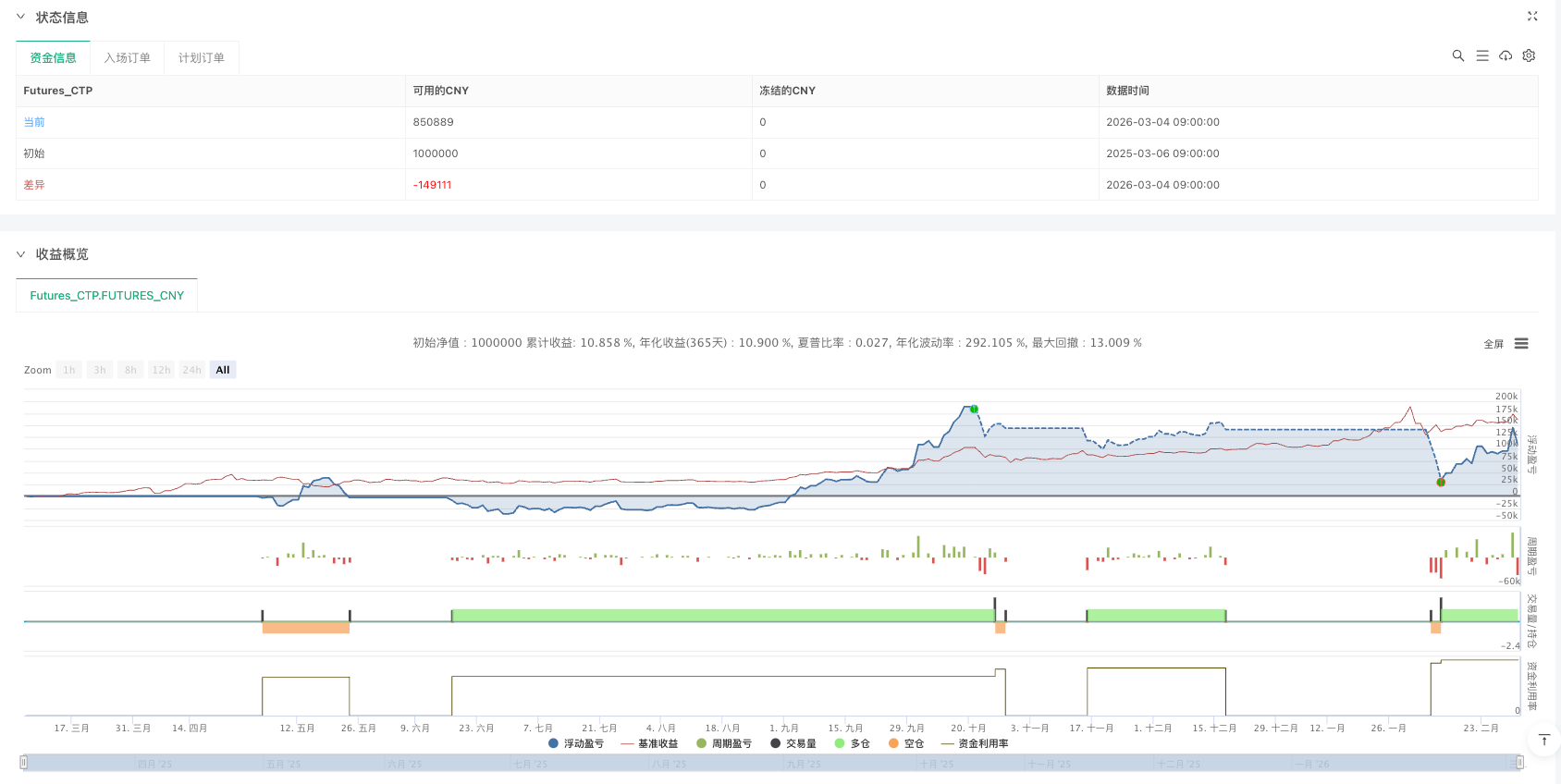Image resolution: width=1561 pixels, height=784 pixels.
Task: Toggle the 浮动盈亏 series in legend
Action: pyautogui.click(x=576, y=743)
